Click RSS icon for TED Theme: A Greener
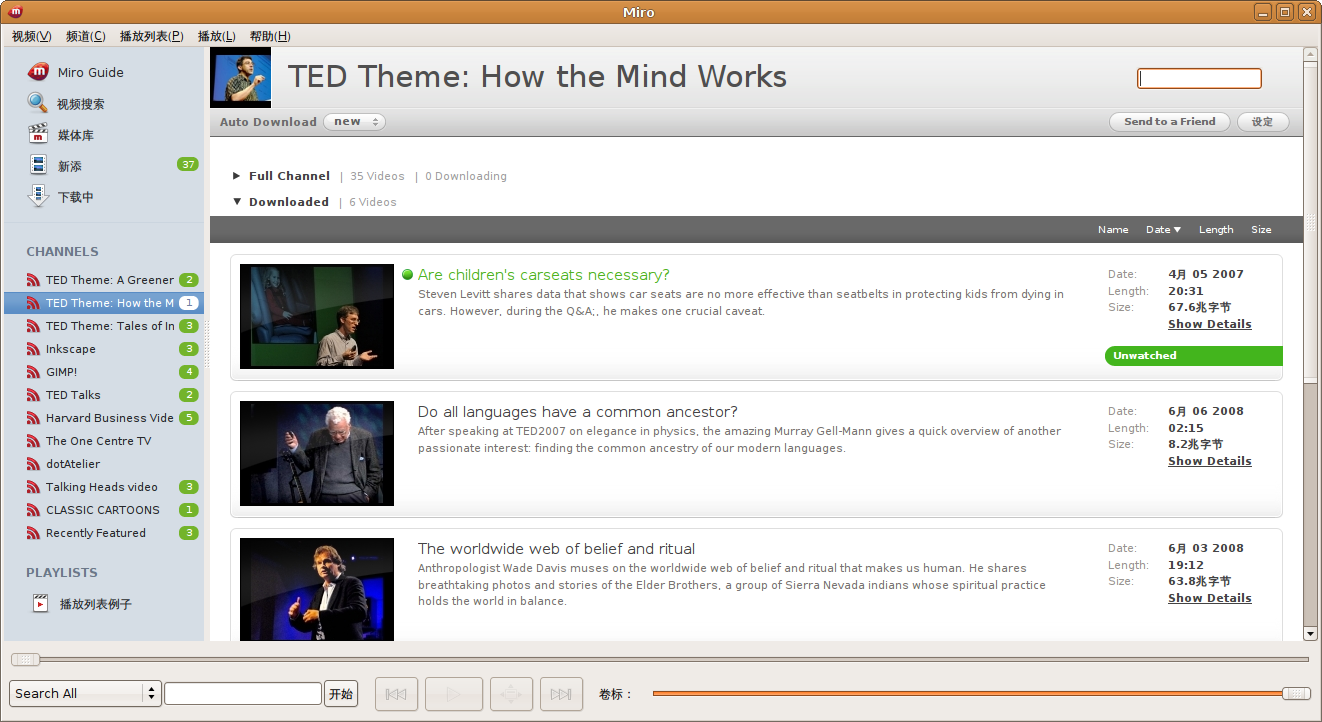 coord(33,280)
